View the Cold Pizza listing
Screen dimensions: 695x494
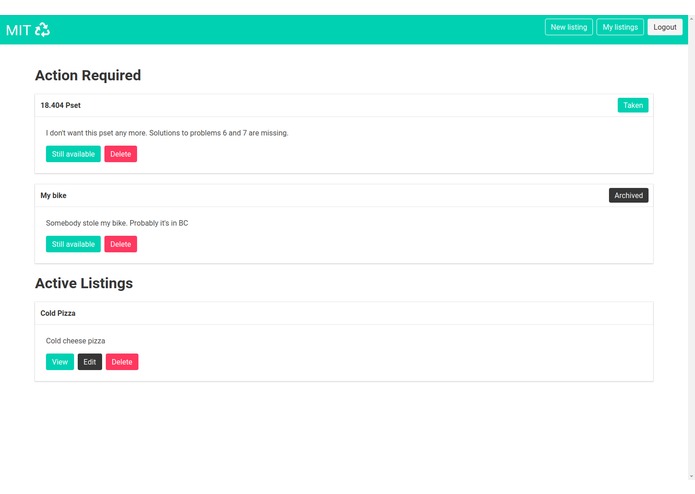60,362
